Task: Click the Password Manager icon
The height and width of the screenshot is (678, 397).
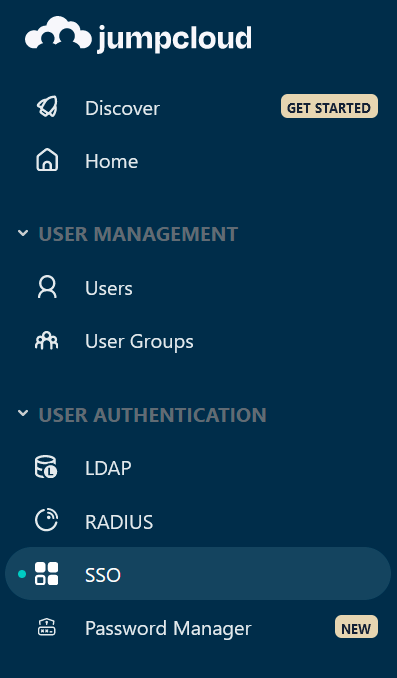Action: [x=46, y=627]
